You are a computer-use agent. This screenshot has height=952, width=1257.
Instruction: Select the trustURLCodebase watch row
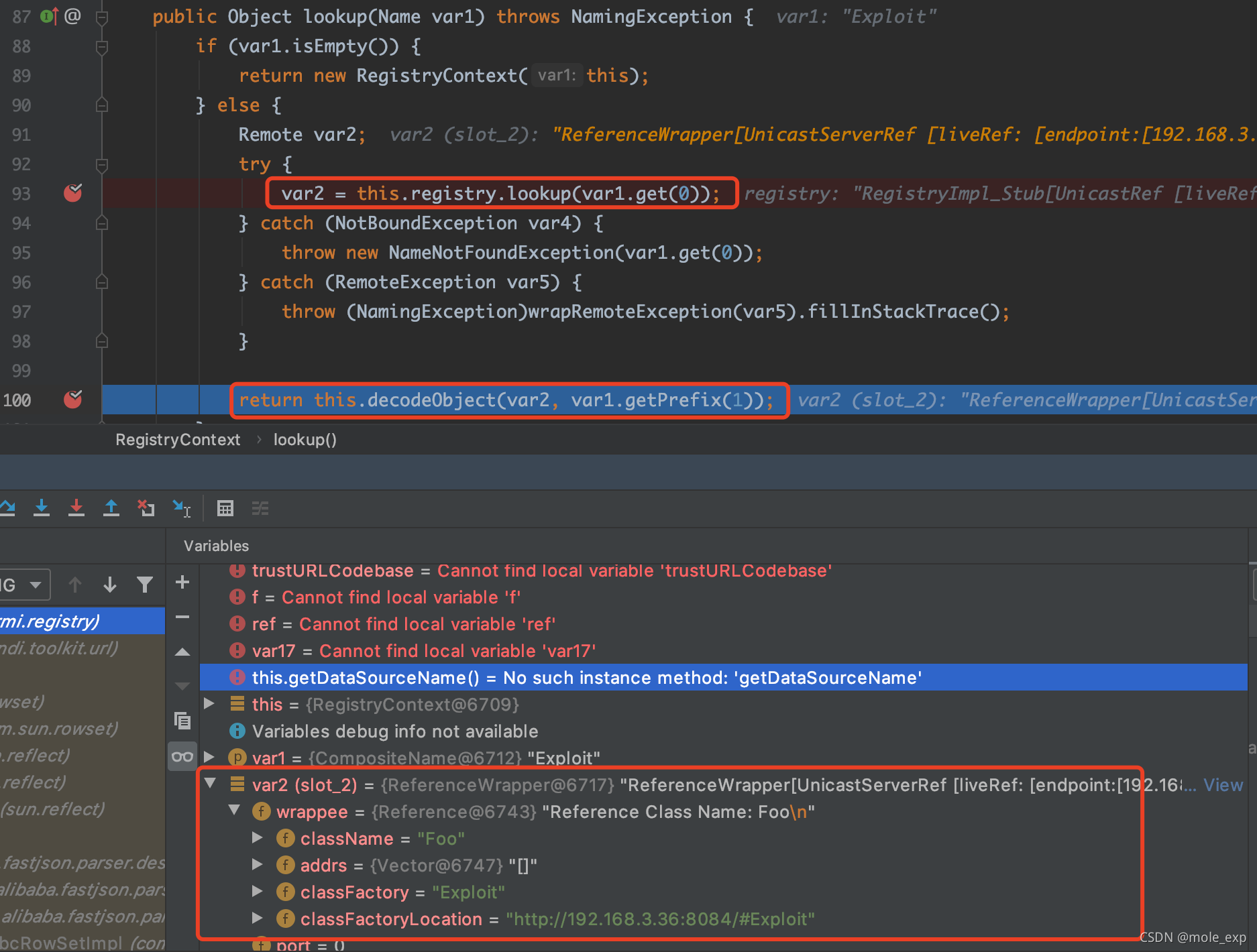(x=723, y=571)
